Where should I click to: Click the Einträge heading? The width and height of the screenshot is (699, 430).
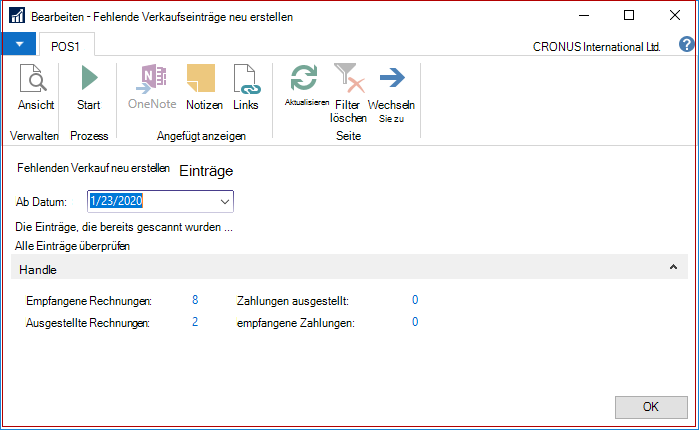pyautogui.click(x=206, y=171)
